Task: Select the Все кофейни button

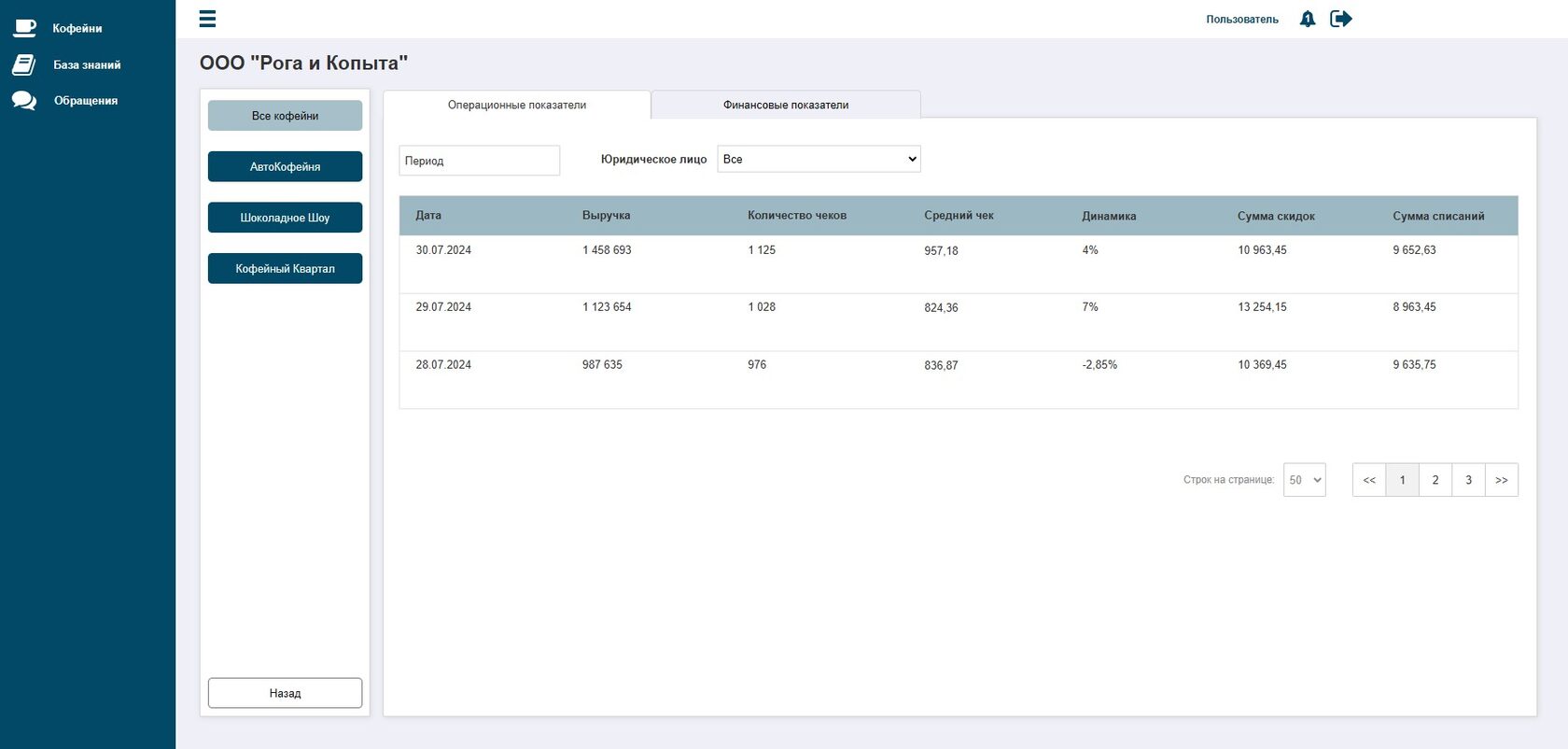Action: (x=285, y=116)
